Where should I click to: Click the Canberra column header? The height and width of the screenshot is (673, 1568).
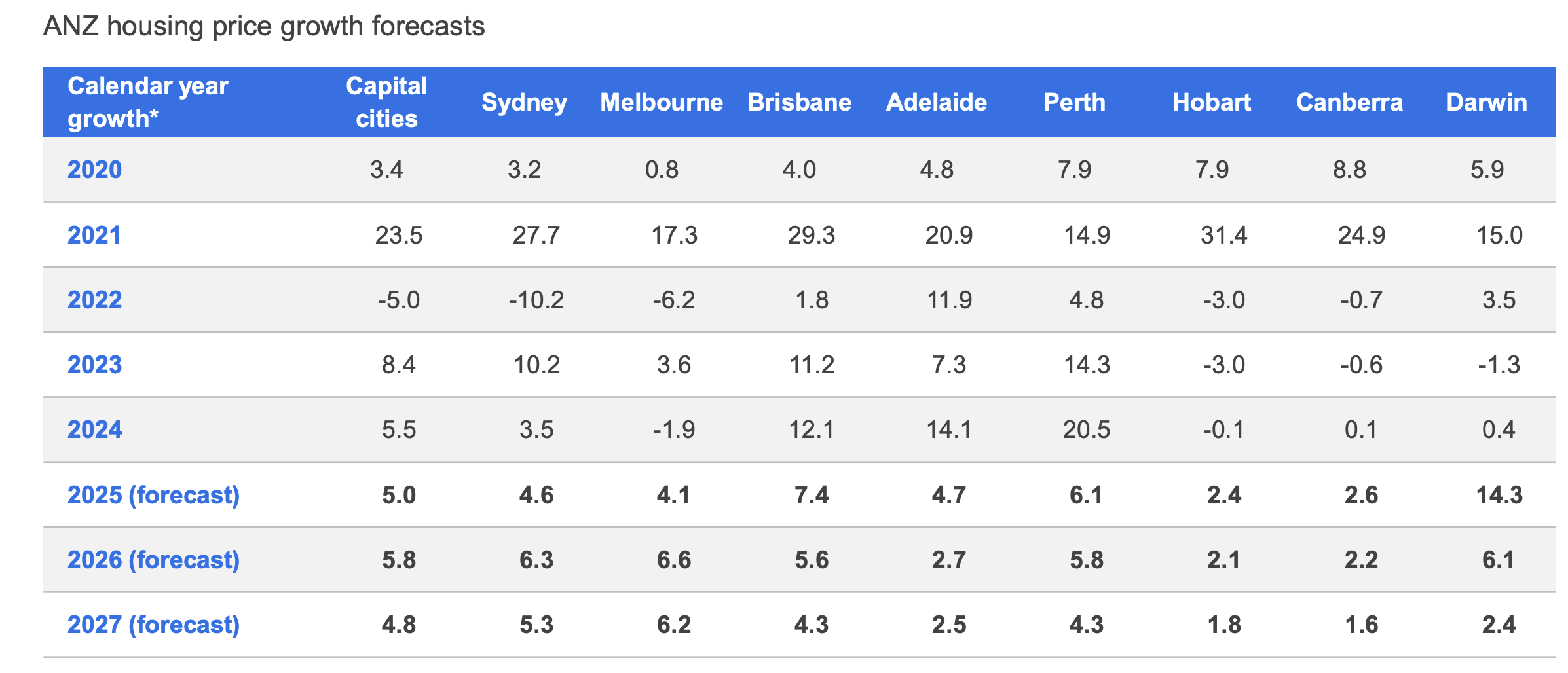[x=1349, y=103]
